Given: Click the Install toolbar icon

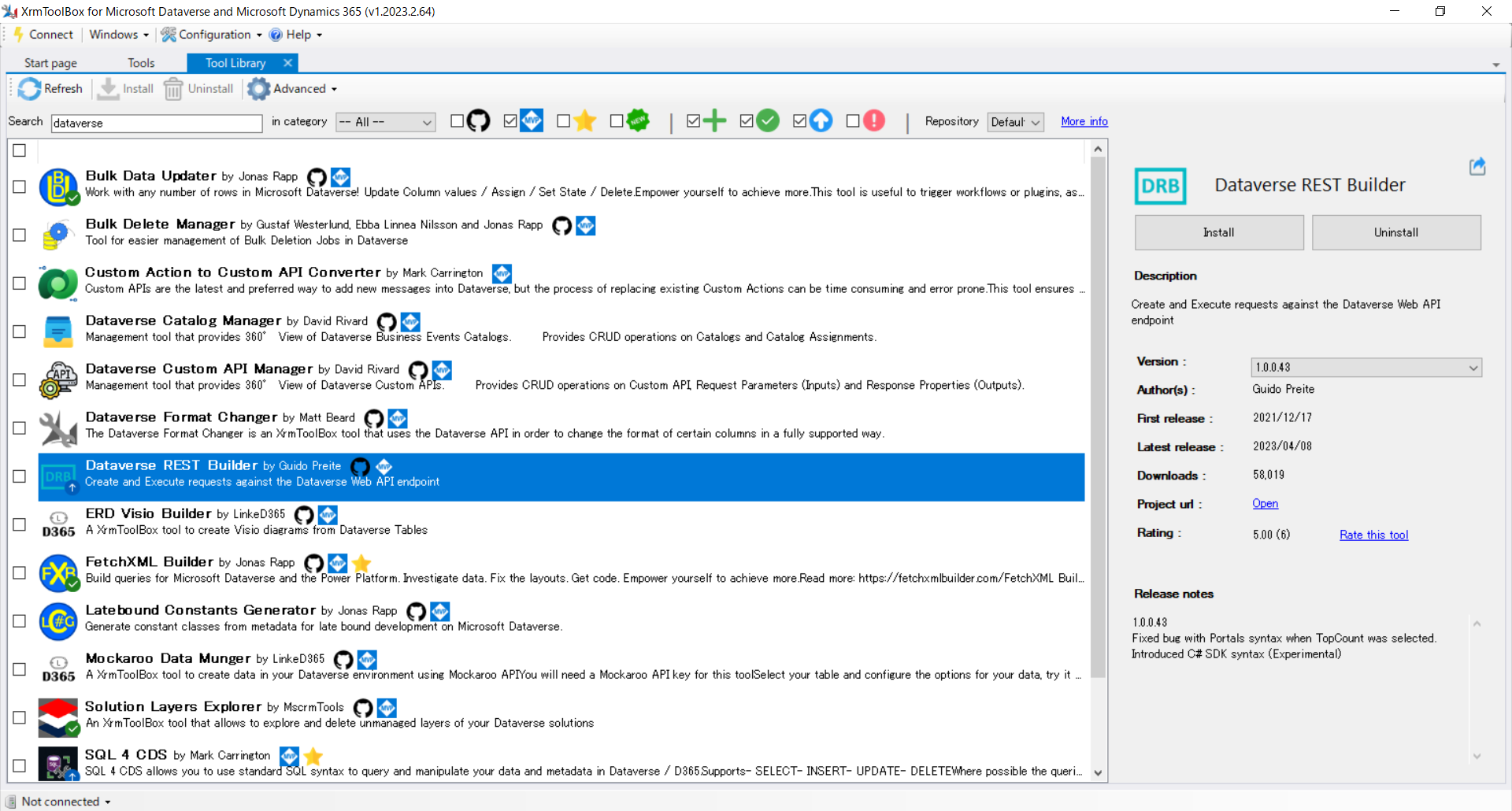Looking at the screenshot, I should [108, 89].
